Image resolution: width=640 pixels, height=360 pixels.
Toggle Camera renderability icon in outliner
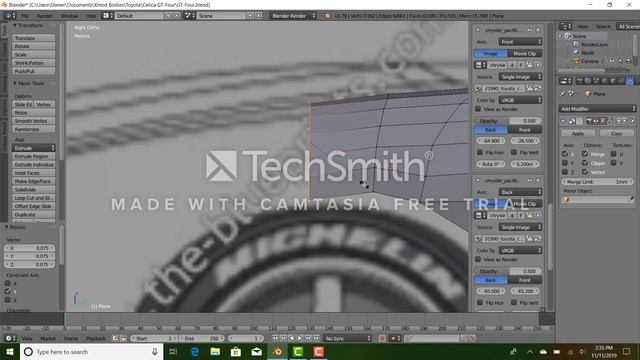(629, 61)
